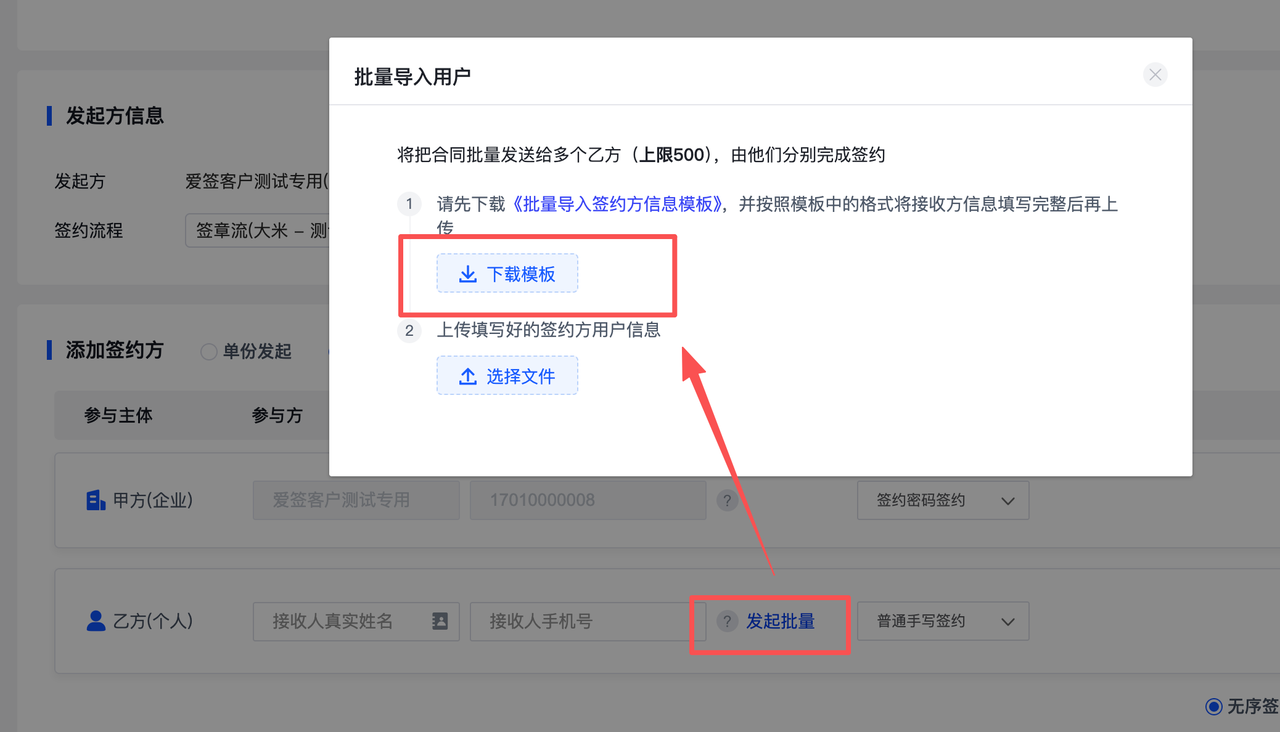The image size is (1280, 732).
Task: Click the 甲方(企业) building icon
Action: [96, 501]
